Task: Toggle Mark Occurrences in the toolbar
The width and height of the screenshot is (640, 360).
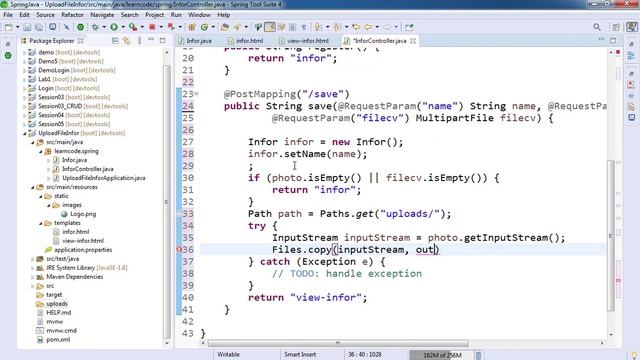Action: [x=270, y=27]
